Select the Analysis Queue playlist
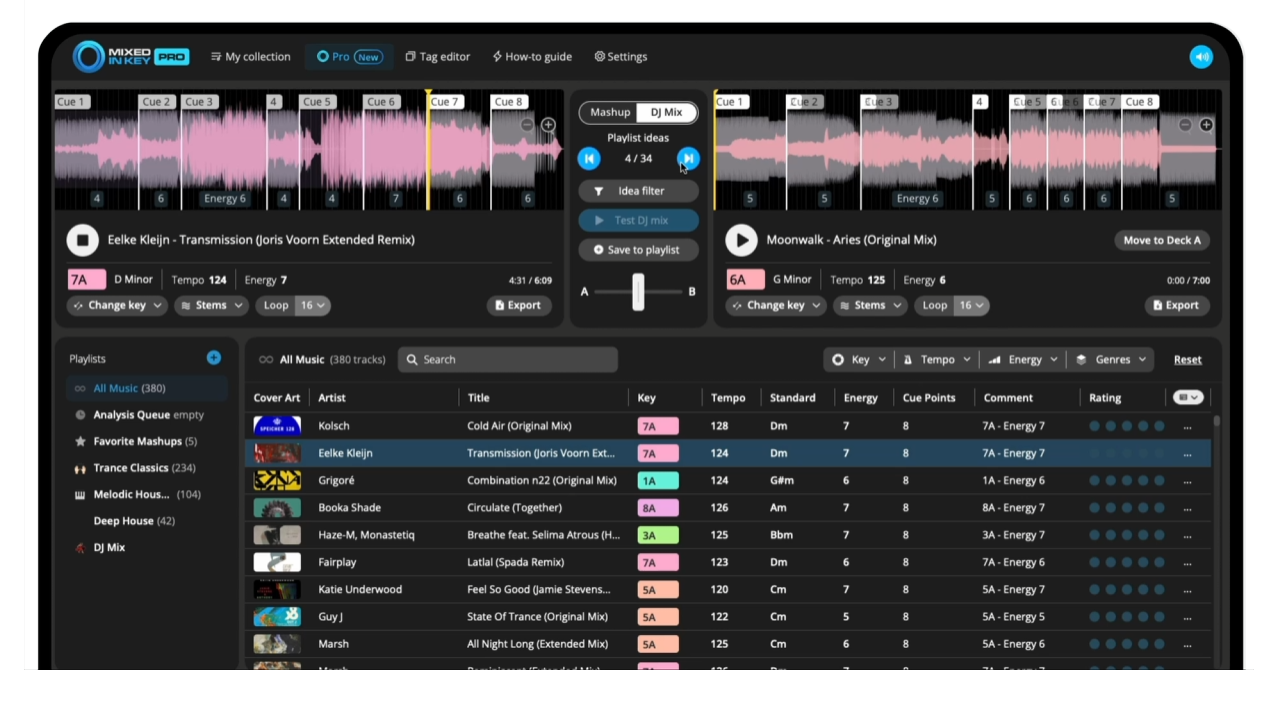The image size is (1273, 704). 148,415
